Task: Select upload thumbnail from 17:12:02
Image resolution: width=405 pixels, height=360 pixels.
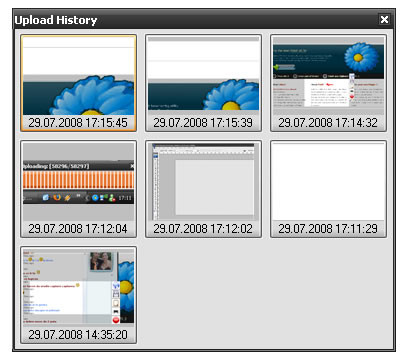Action: coord(203,189)
